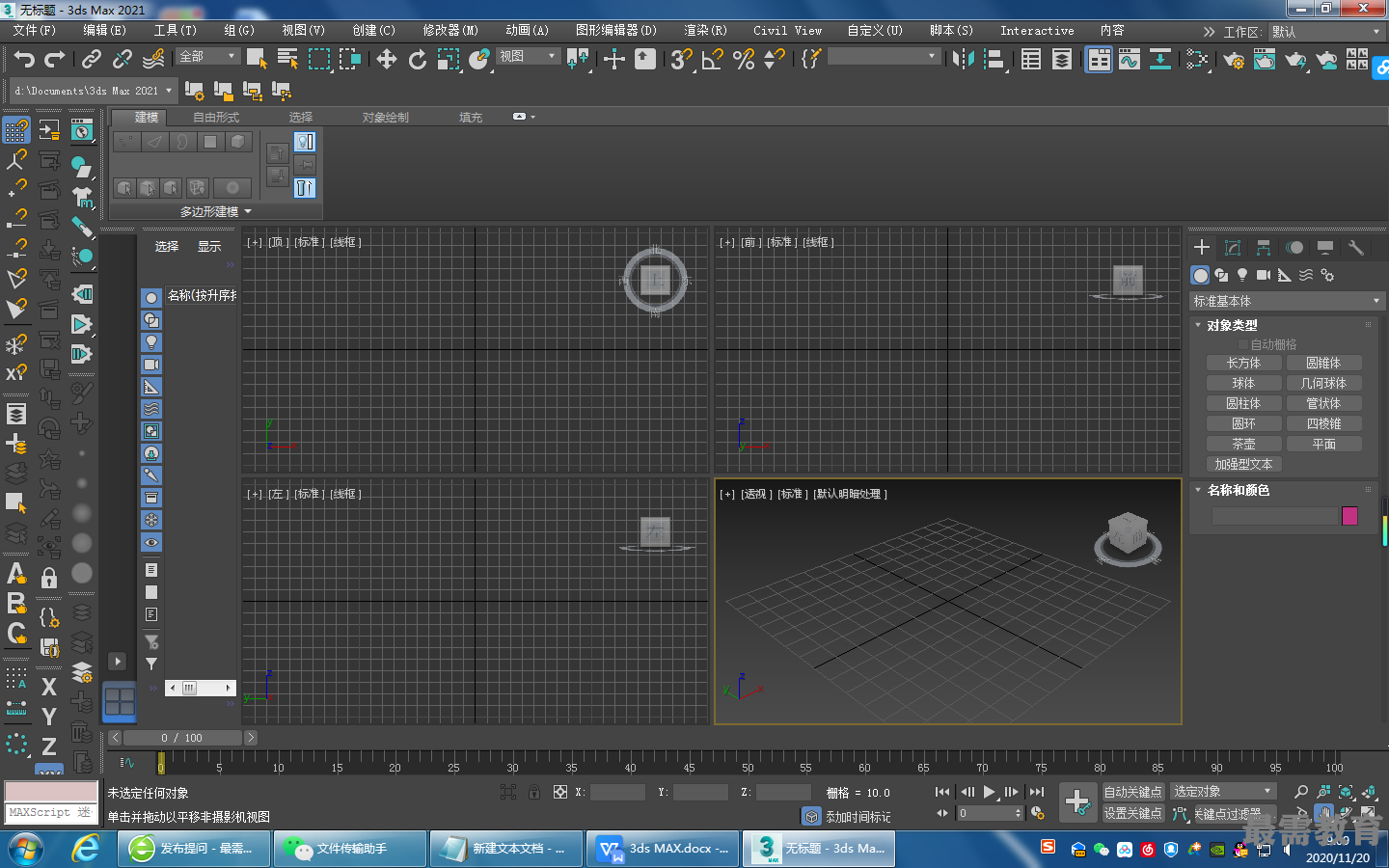This screenshot has width=1389, height=868.
Task: Toggle the 3D Snaps button
Action: pos(681,60)
